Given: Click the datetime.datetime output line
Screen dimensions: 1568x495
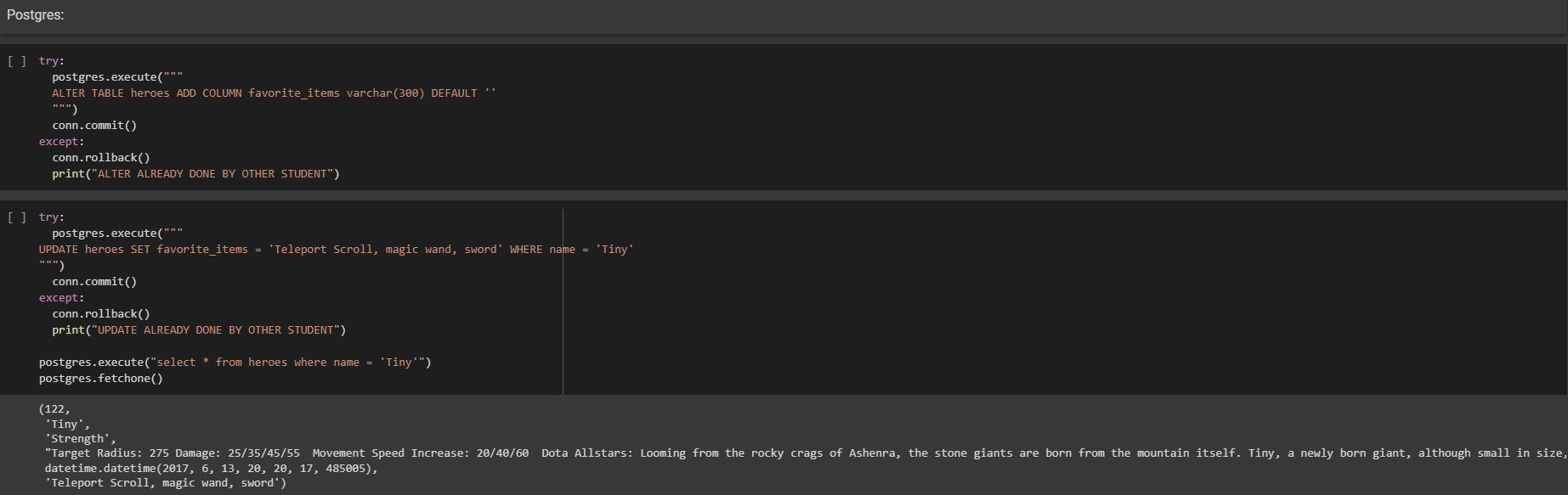Looking at the screenshot, I should tap(212, 468).
